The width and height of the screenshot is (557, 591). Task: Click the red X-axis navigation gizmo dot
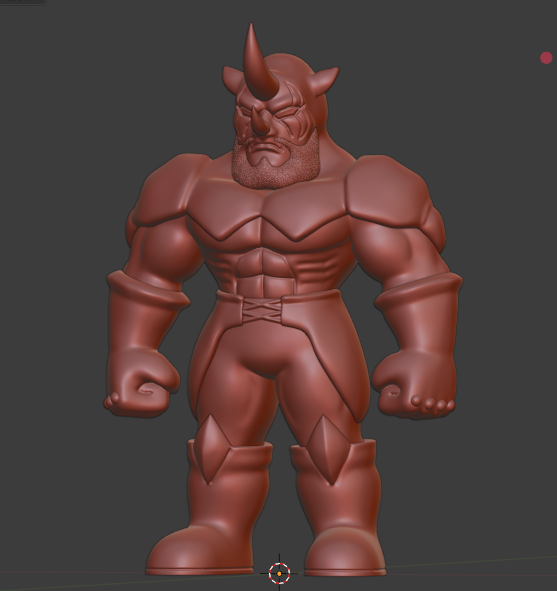(x=546, y=58)
